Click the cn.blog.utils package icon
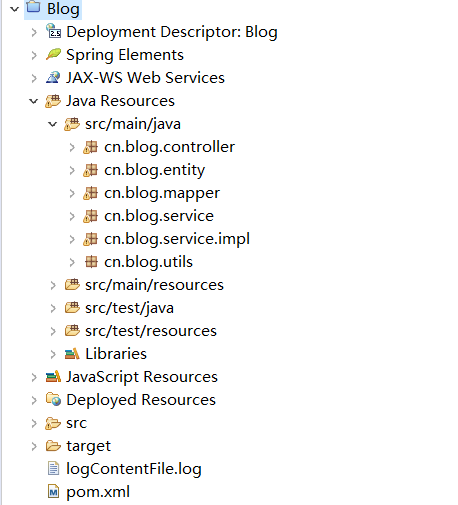Image resolution: width=458 pixels, height=505 pixels. (91, 262)
